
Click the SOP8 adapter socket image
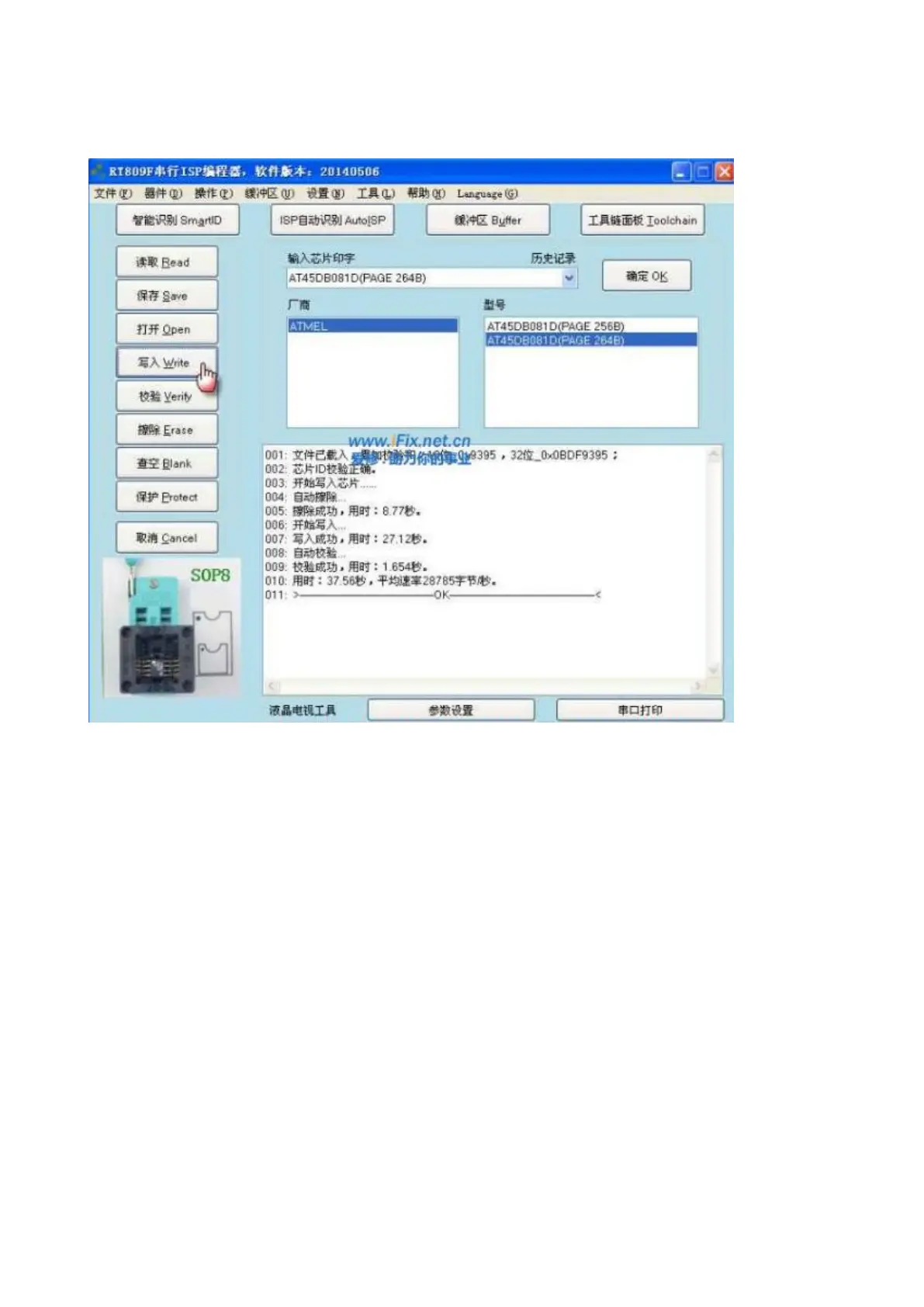coord(171,627)
